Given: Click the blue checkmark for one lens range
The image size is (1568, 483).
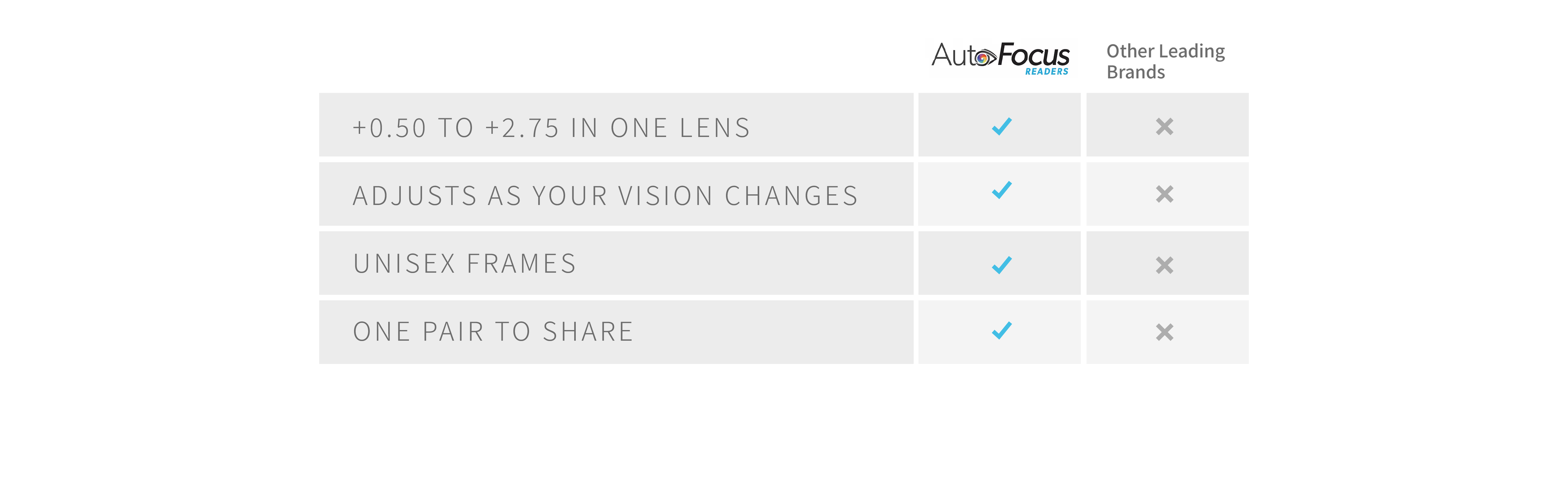Looking at the screenshot, I should [1001, 126].
